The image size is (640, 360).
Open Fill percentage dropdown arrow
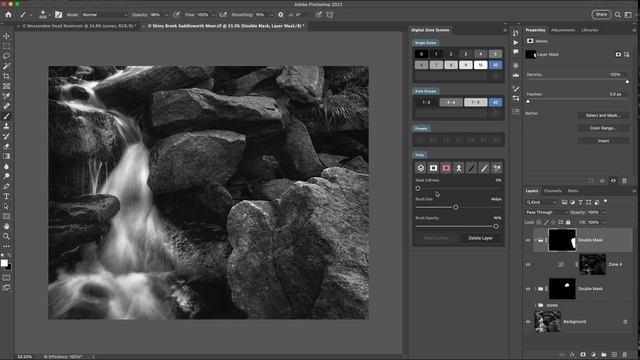[604, 222]
